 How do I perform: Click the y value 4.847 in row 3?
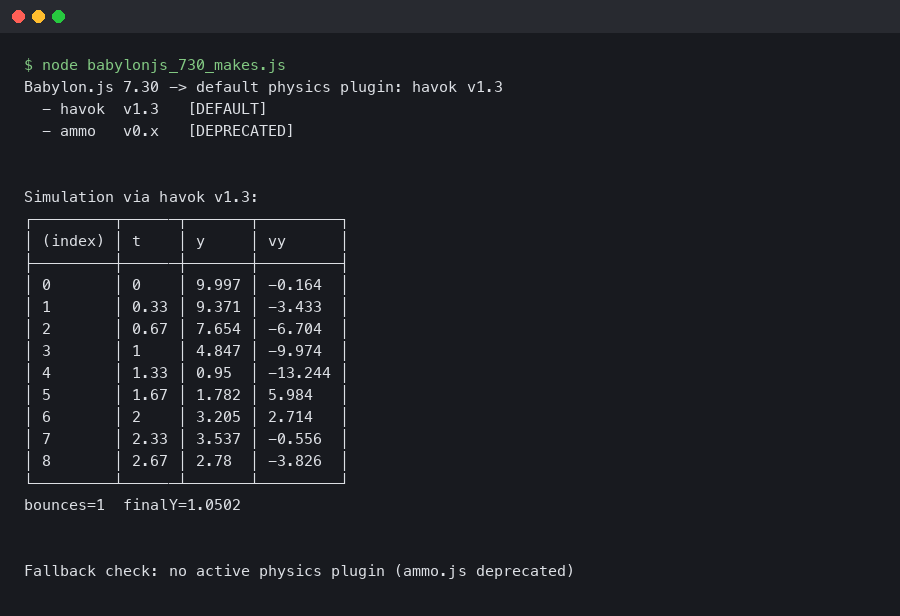click(x=218, y=351)
